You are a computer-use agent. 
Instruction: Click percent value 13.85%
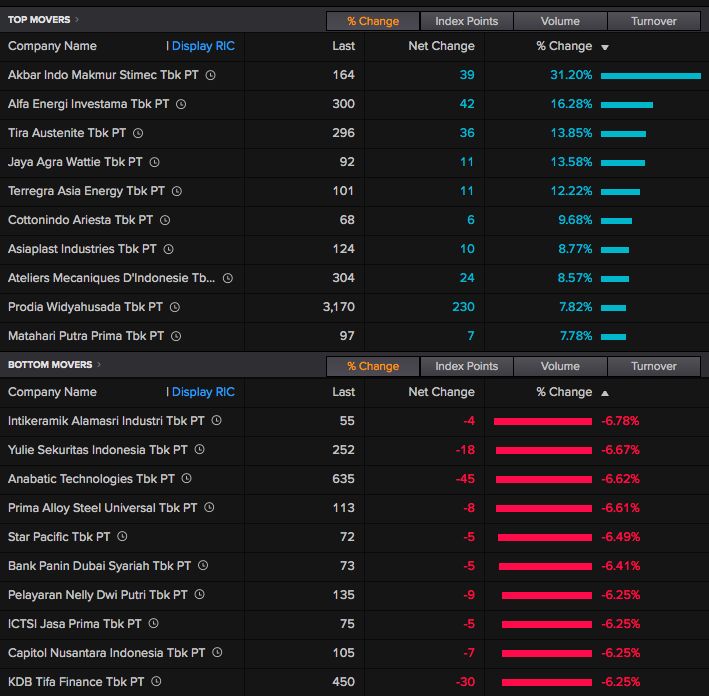[571, 133]
